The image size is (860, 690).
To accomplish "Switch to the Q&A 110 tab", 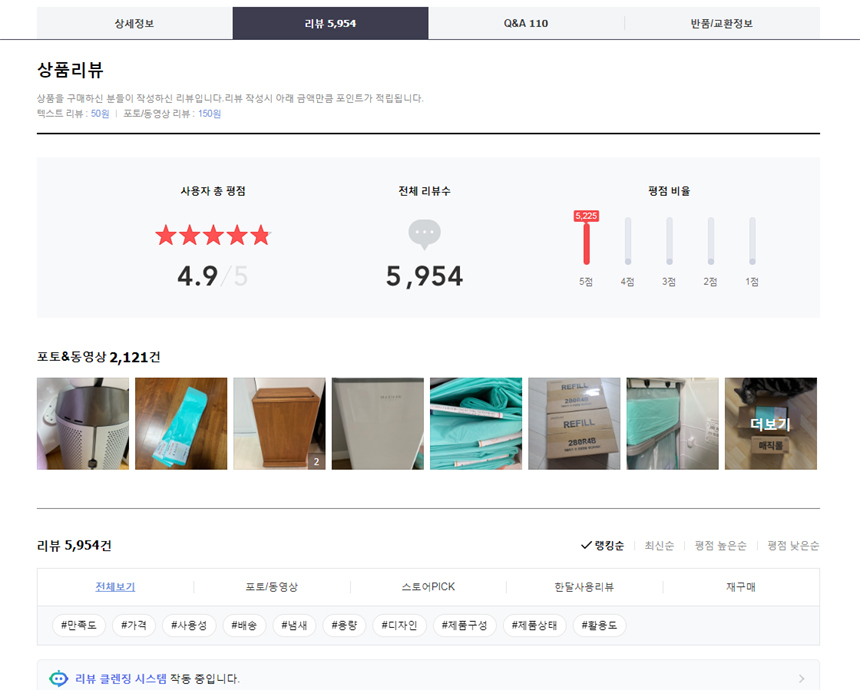I will click(526, 23).
